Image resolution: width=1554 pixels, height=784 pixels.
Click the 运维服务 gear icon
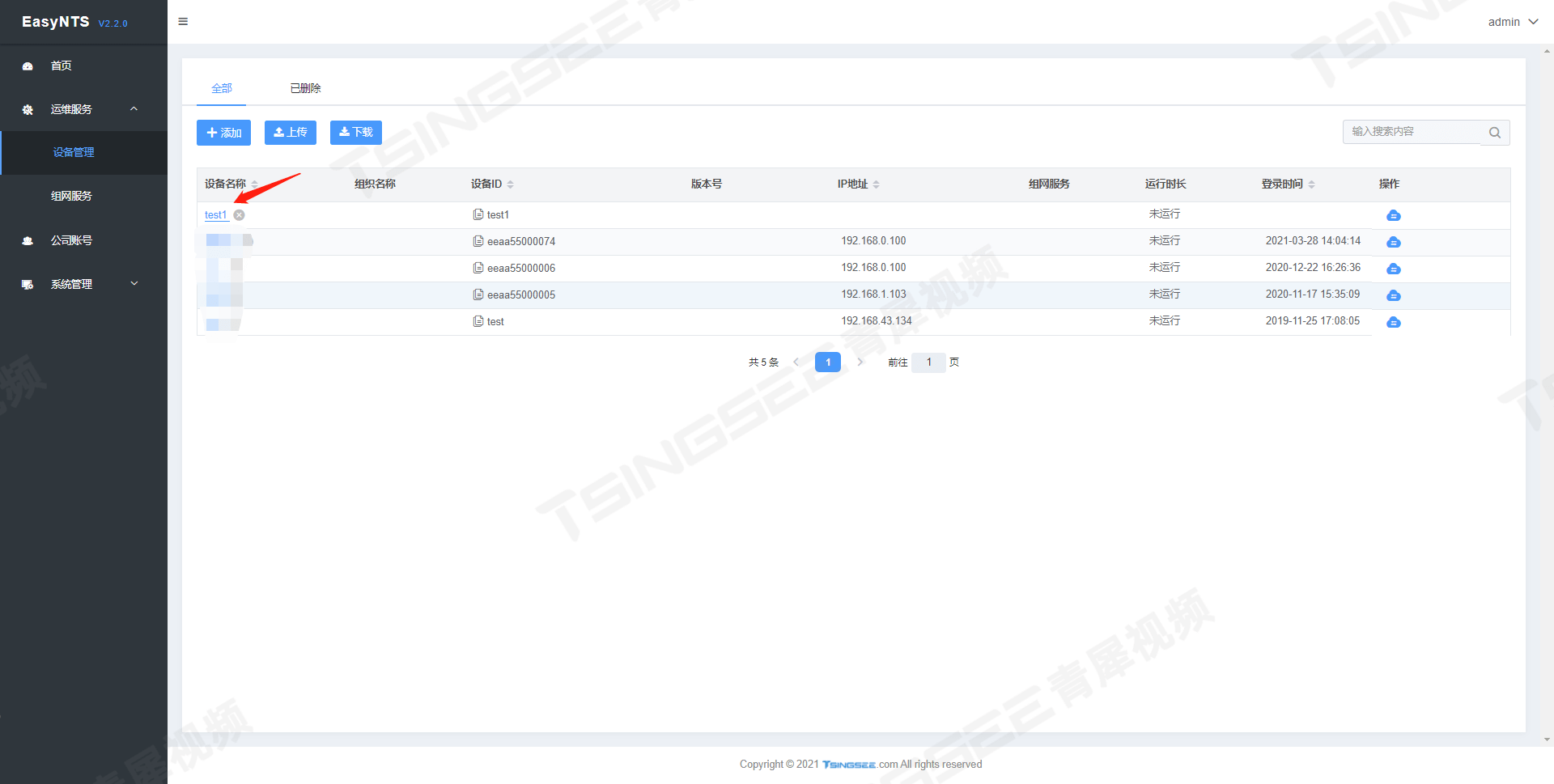(x=28, y=110)
